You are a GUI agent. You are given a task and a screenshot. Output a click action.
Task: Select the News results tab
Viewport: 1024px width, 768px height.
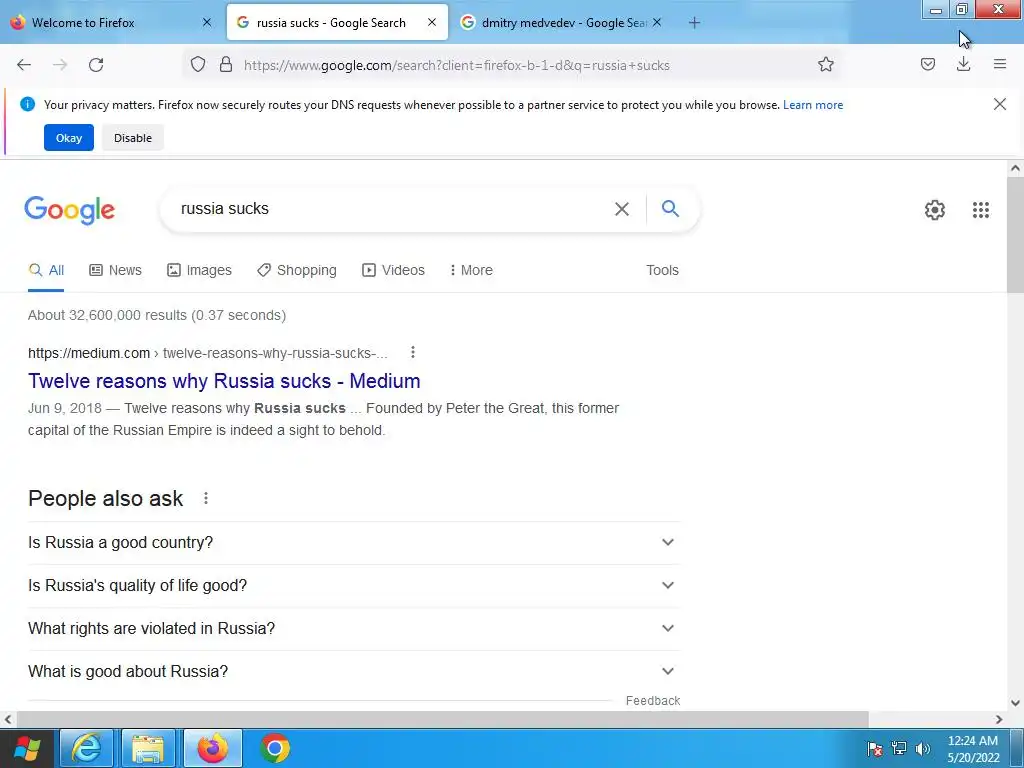116,270
